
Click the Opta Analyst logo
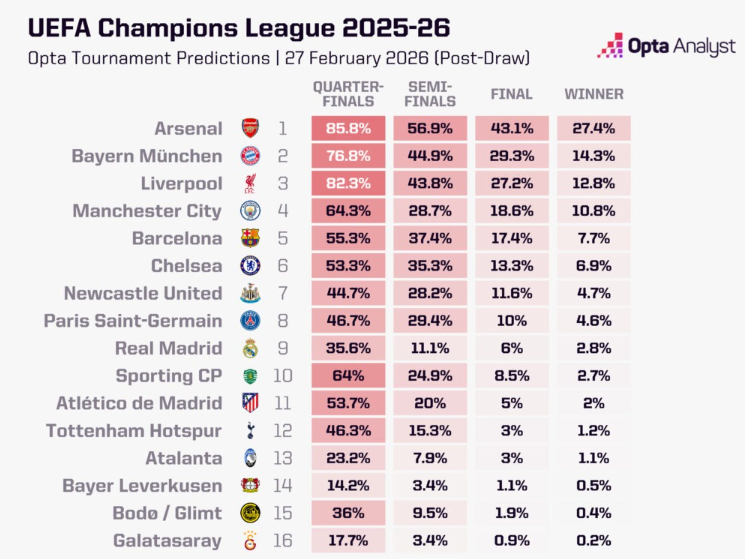point(666,46)
